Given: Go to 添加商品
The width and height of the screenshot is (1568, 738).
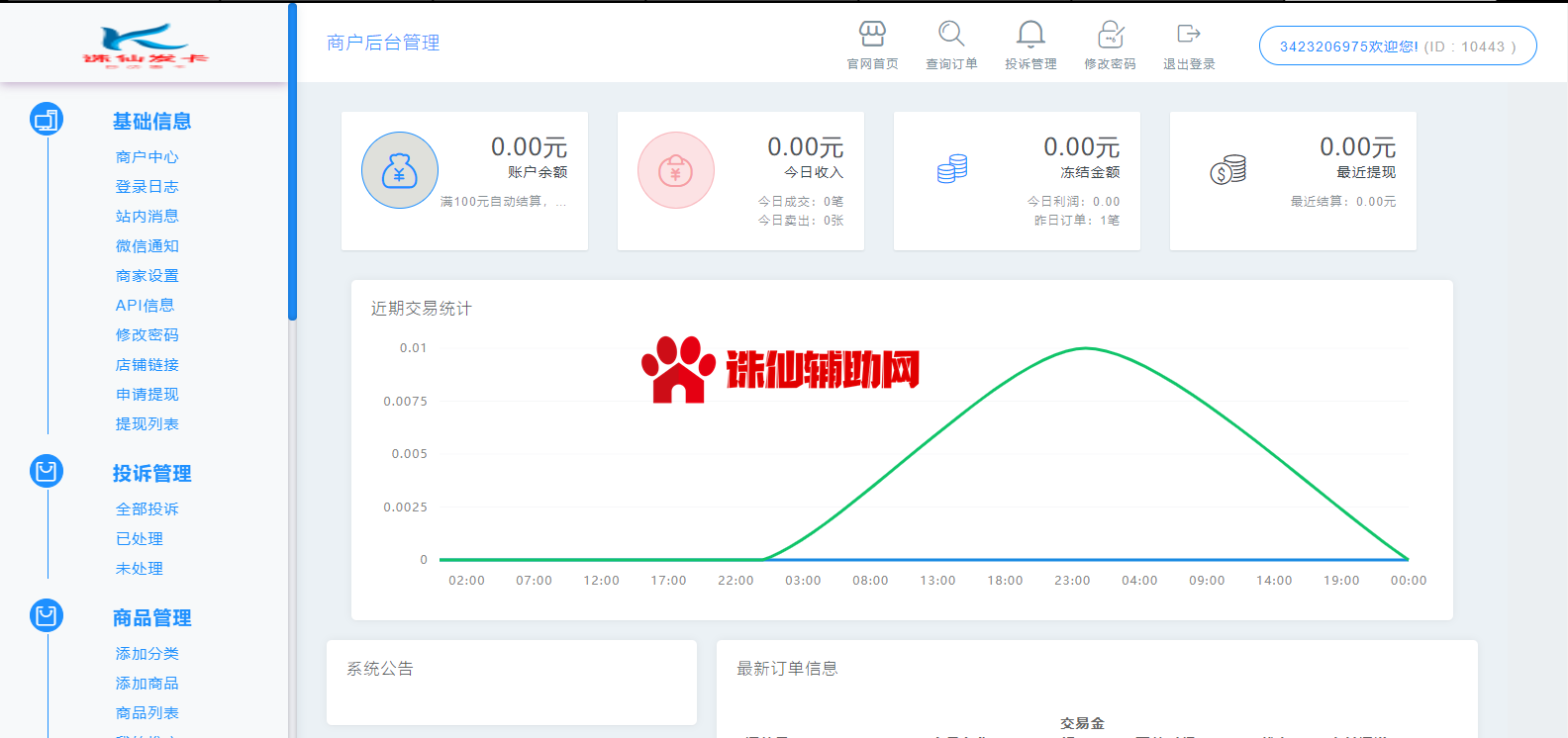Looking at the screenshot, I should [147, 684].
